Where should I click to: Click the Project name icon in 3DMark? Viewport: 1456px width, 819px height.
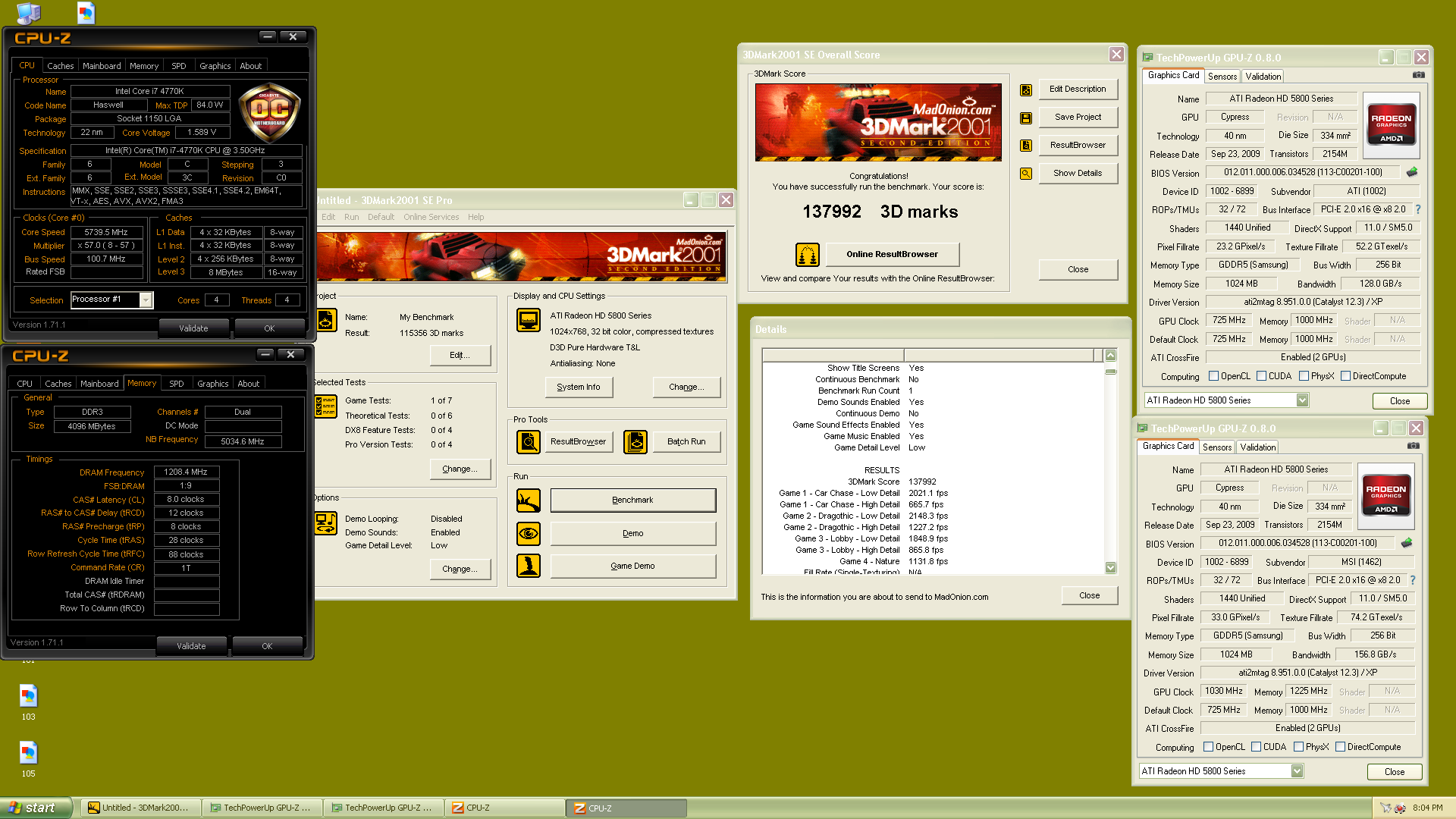click(x=326, y=321)
